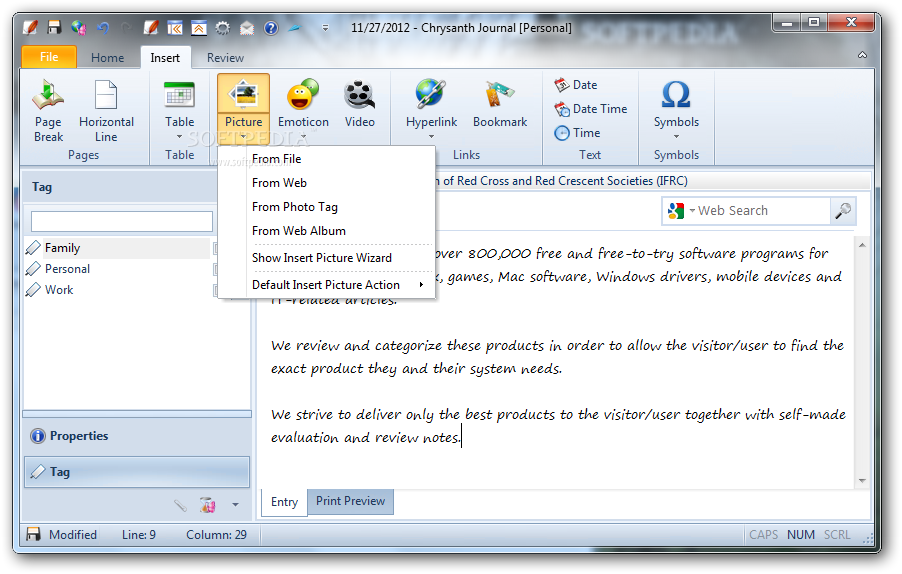This screenshot has width=902, height=574.
Task: Choose From File in Picture menu
Action: pyautogui.click(x=326, y=159)
